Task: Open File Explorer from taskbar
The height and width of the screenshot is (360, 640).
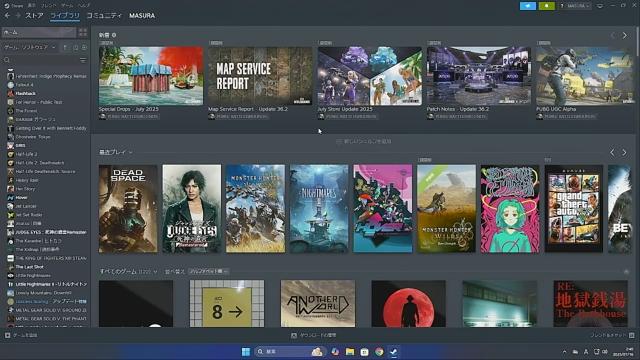Action: (350, 351)
